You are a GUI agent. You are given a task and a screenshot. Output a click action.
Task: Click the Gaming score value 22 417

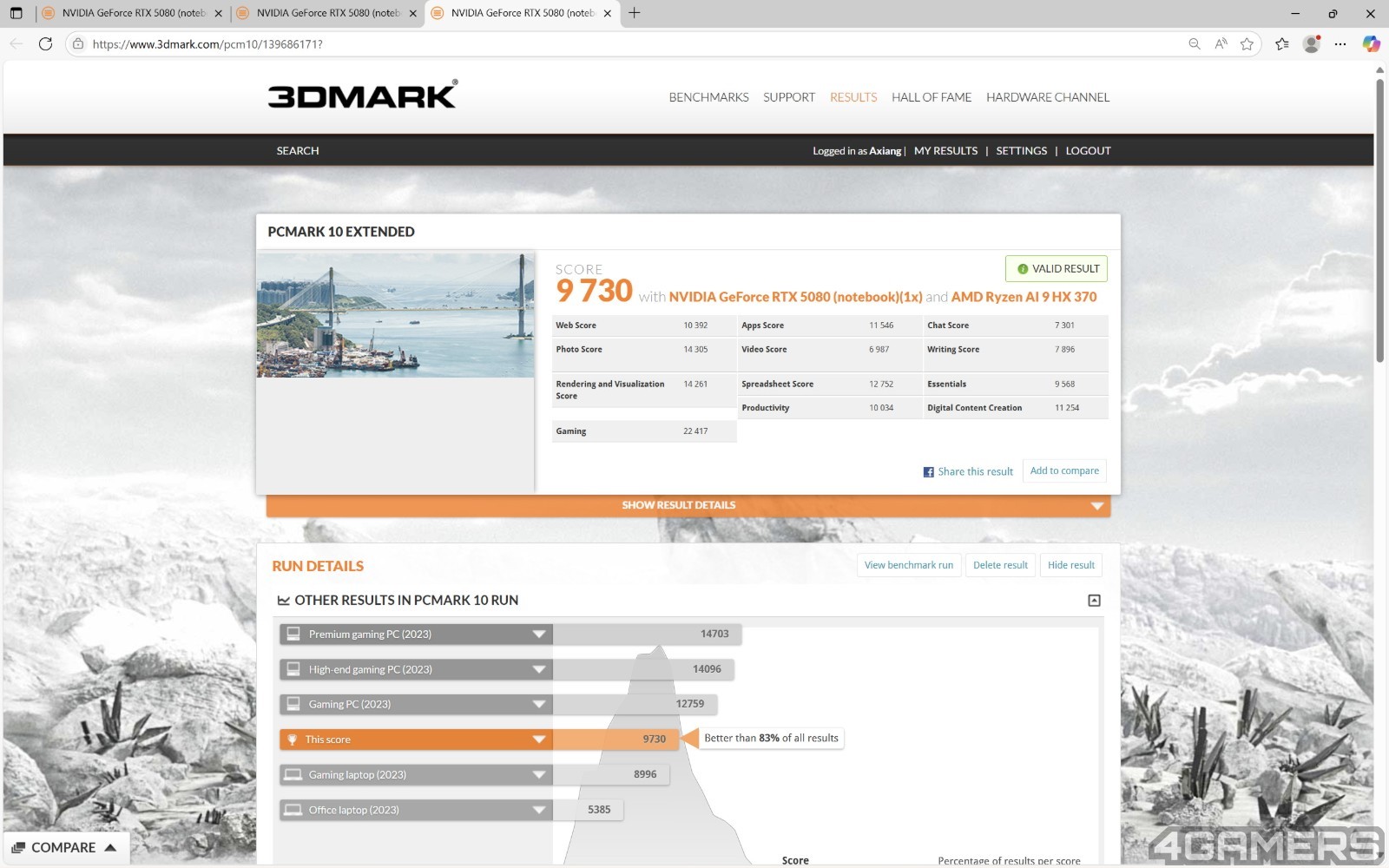coord(695,431)
